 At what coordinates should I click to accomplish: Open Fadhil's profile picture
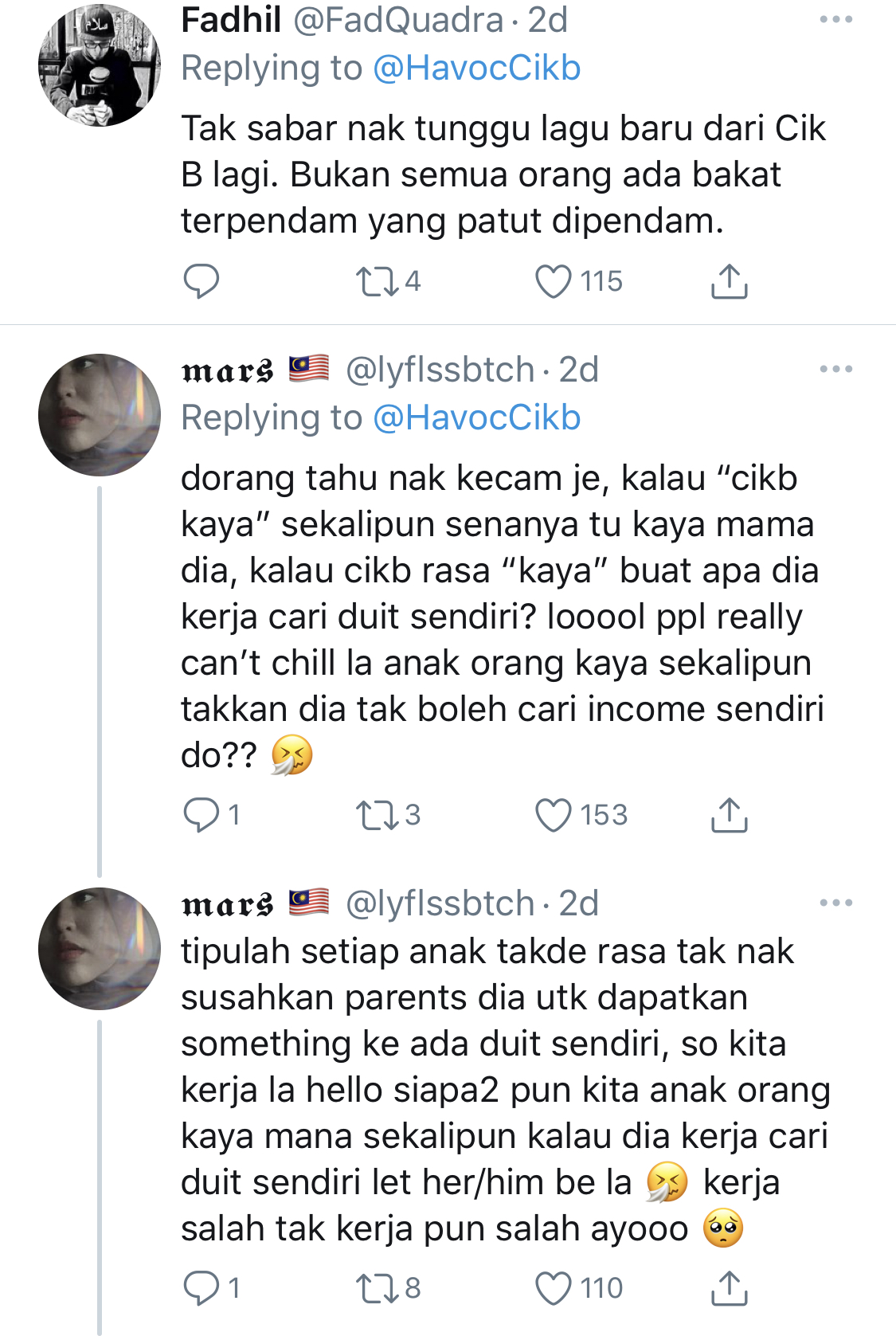click(x=99, y=65)
